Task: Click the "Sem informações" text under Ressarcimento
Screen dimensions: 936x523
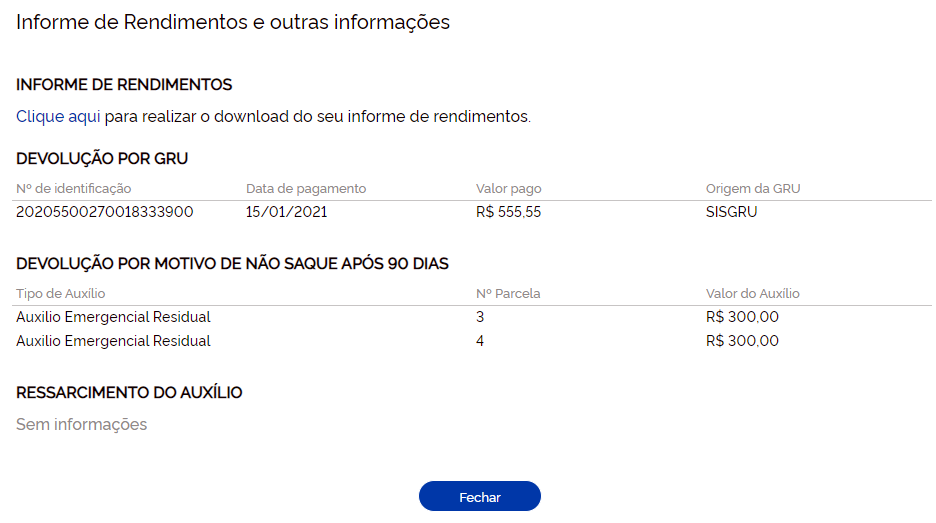Action: [x=82, y=425]
